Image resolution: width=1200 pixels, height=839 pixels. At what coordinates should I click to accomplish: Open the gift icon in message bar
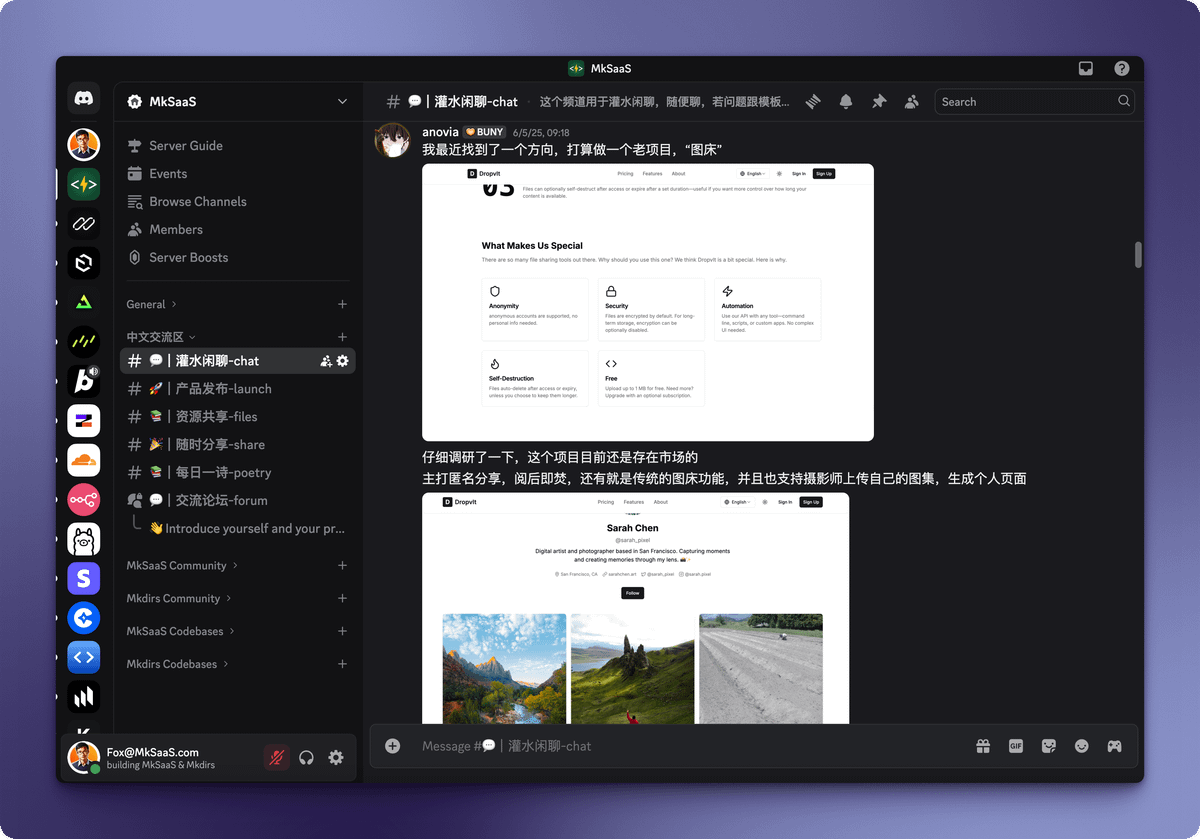[983, 746]
